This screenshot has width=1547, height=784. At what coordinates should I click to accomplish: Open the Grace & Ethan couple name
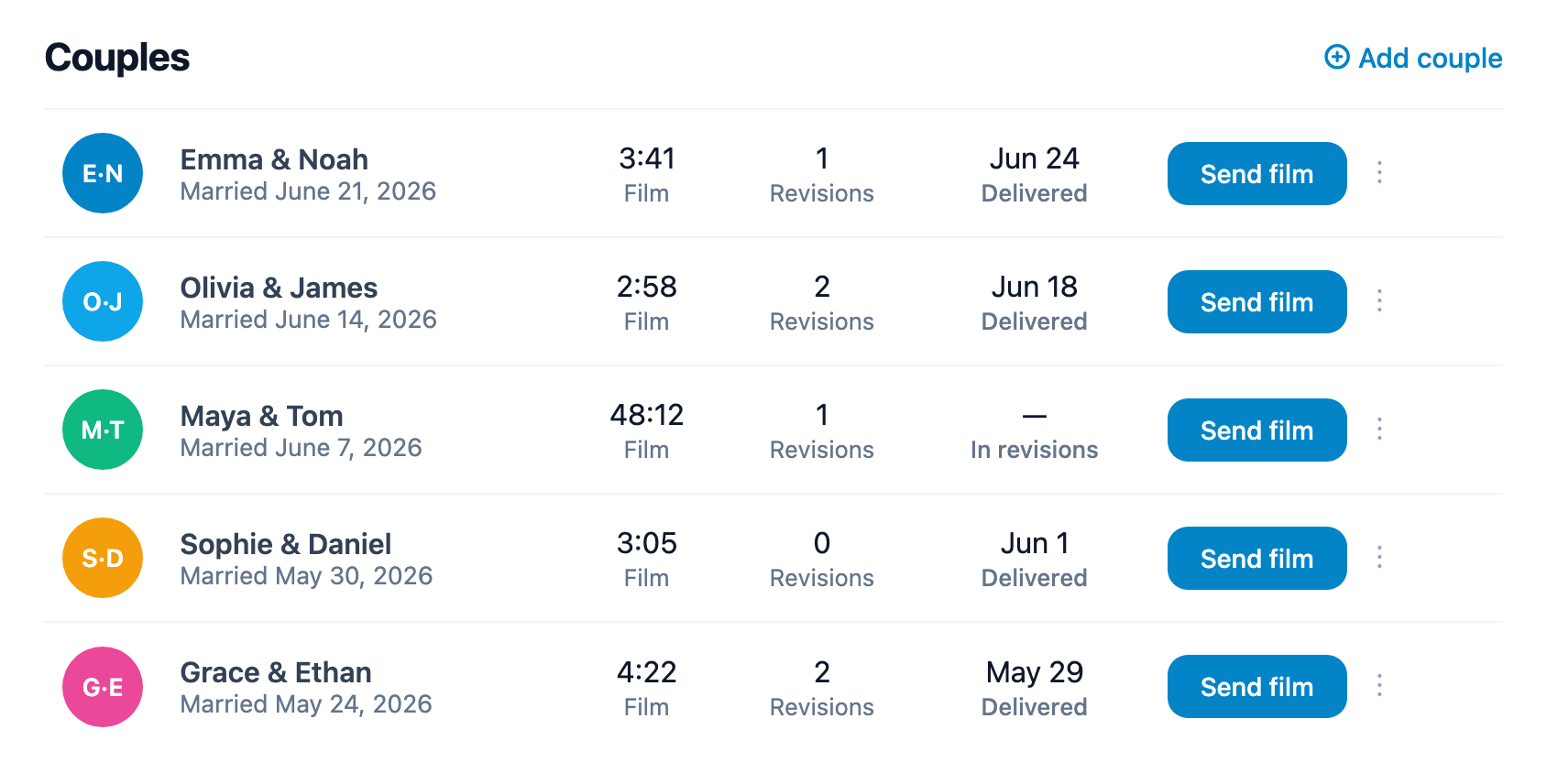(x=276, y=672)
